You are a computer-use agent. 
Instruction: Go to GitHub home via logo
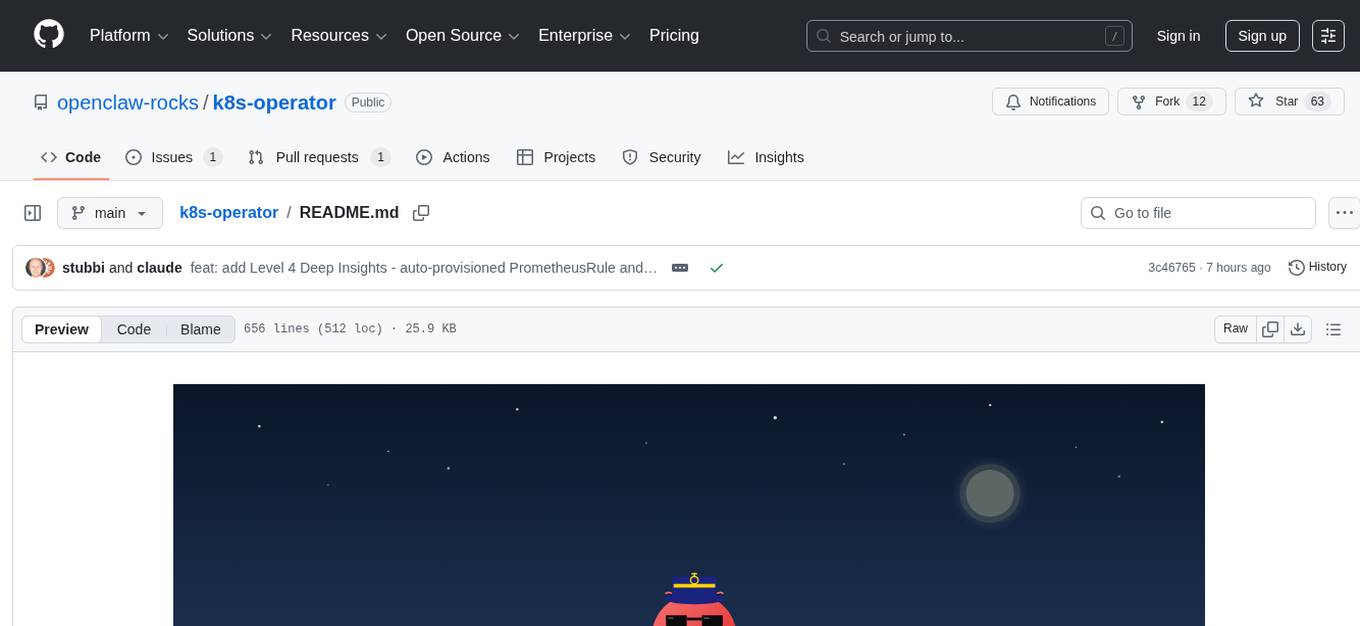coord(48,35)
